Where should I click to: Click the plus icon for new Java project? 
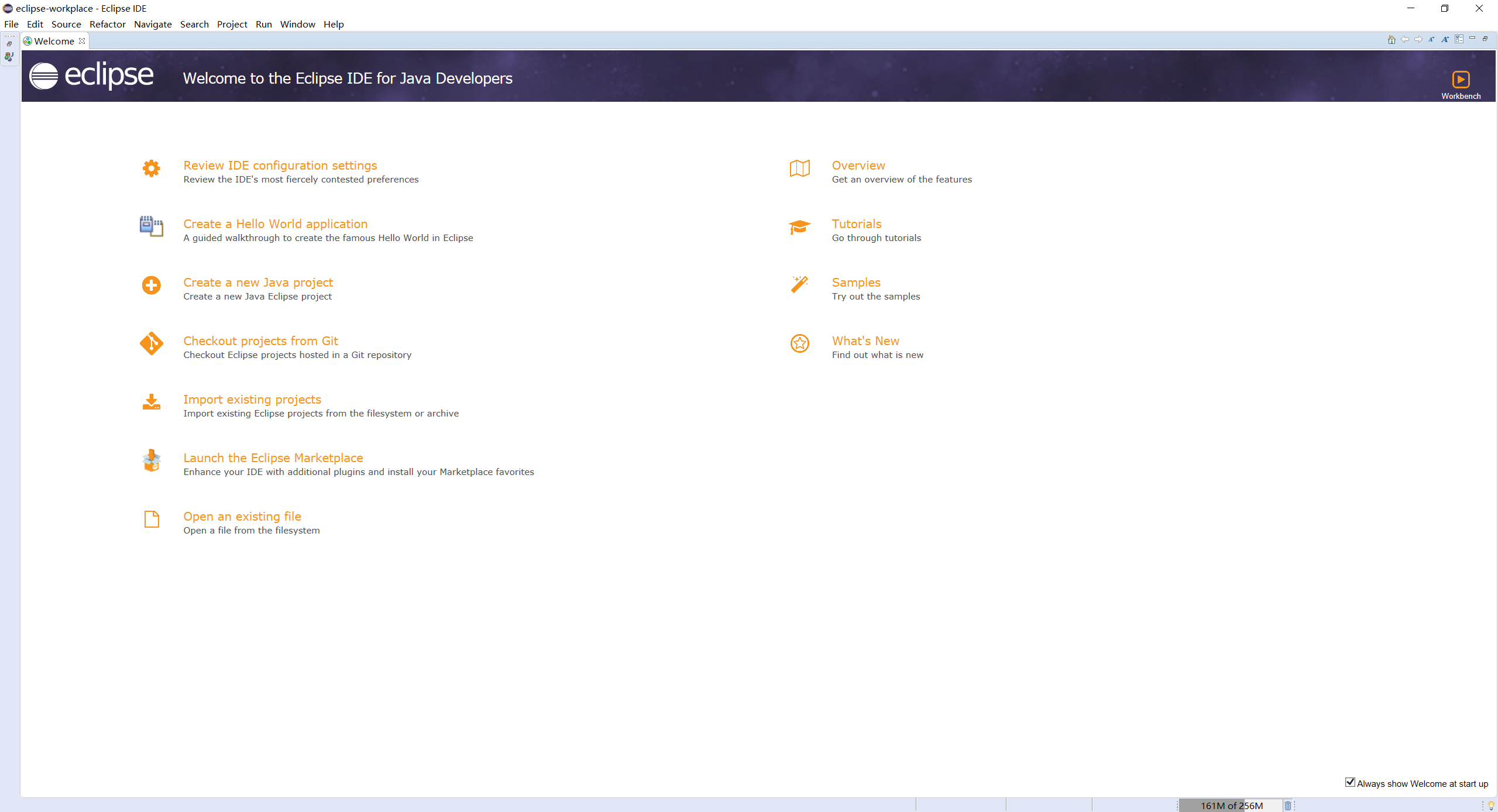(x=151, y=285)
